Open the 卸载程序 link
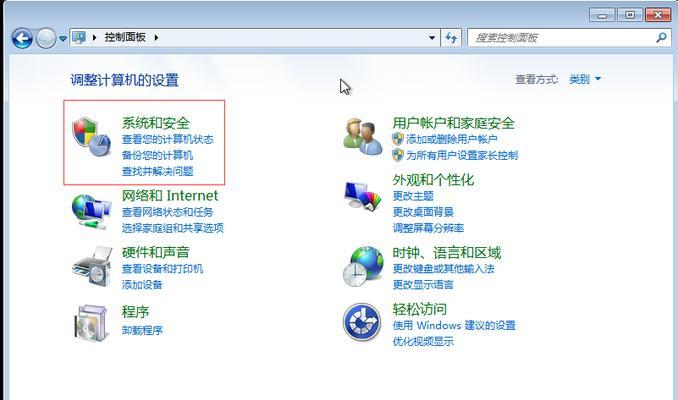Screen dimensions: 678x400 click(142, 330)
